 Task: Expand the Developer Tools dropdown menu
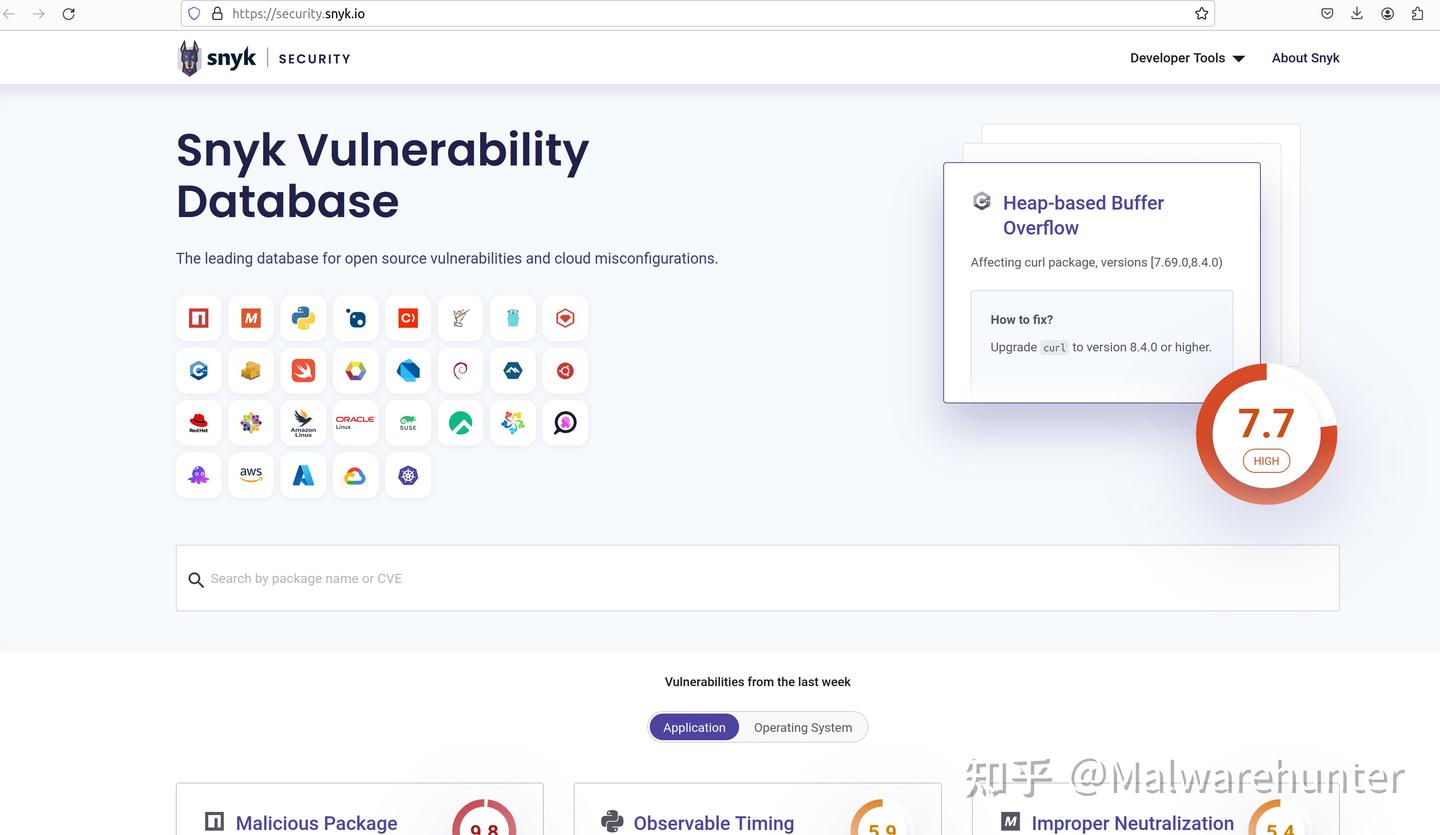point(1187,58)
